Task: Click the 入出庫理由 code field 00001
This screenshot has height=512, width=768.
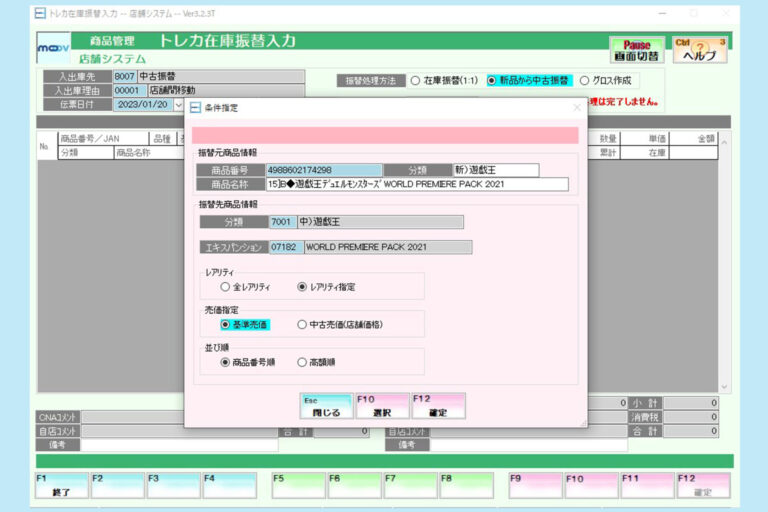Action: point(130,91)
